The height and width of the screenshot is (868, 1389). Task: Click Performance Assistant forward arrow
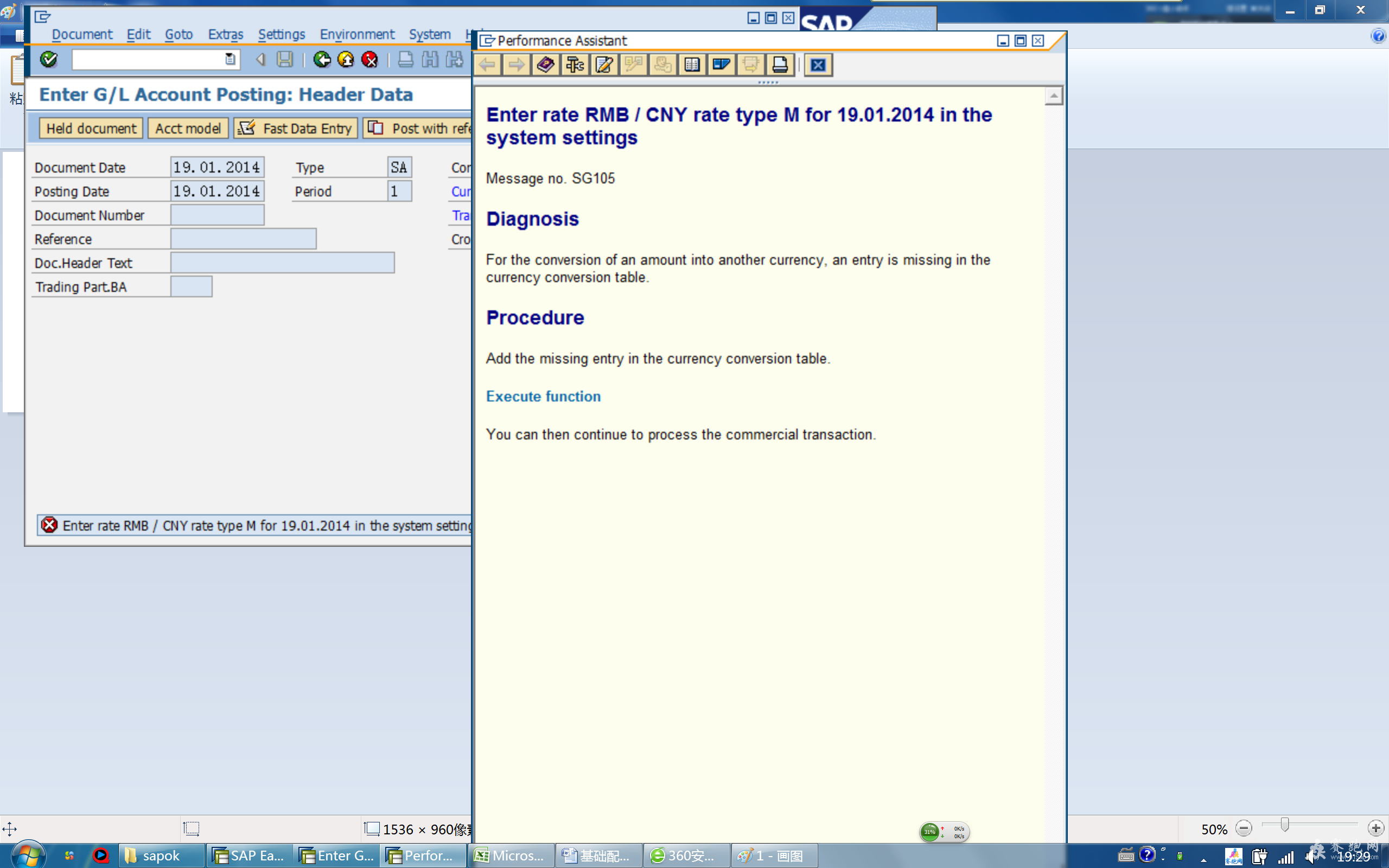(x=516, y=65)
